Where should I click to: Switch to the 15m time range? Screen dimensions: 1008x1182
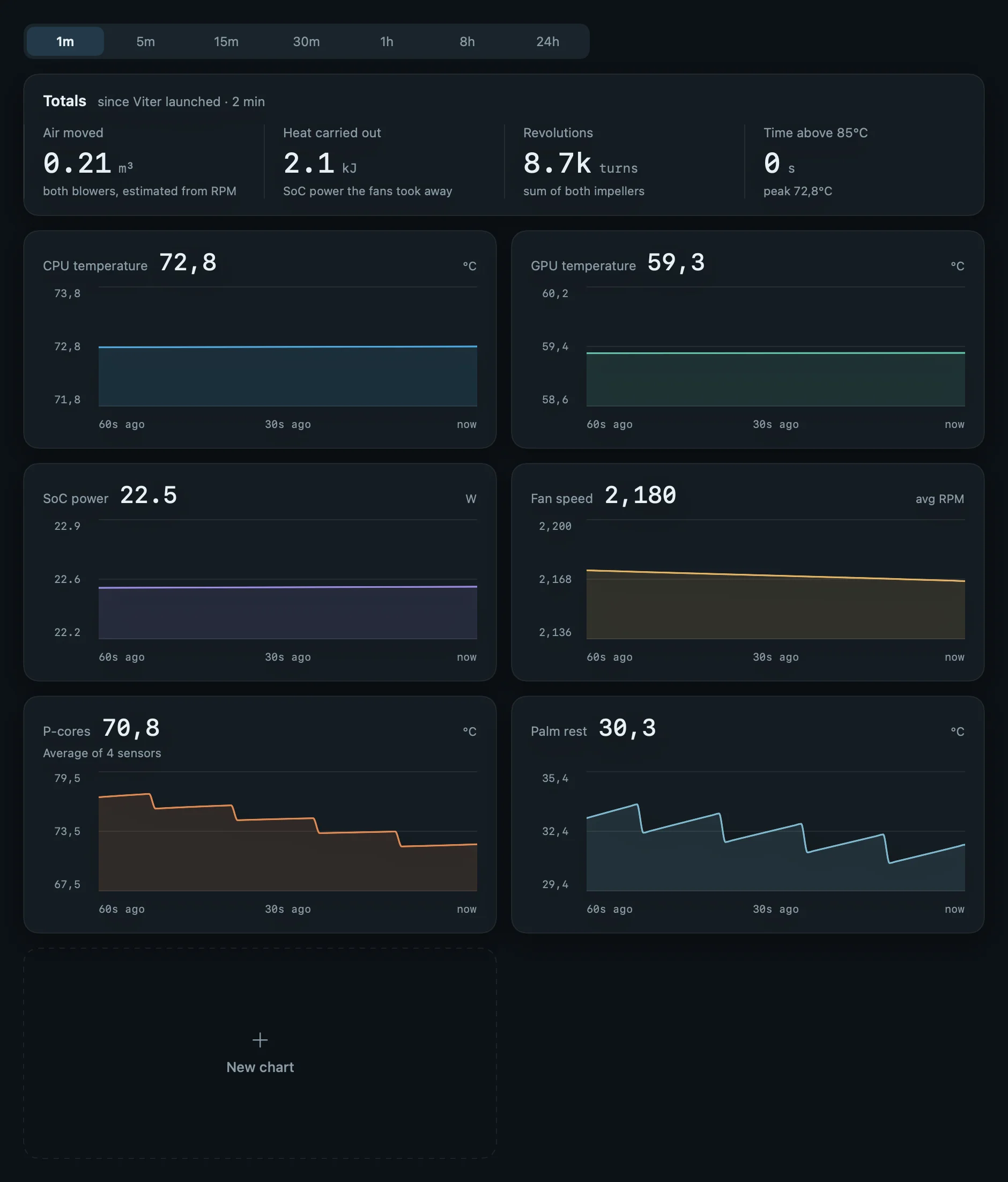point(226,41)
